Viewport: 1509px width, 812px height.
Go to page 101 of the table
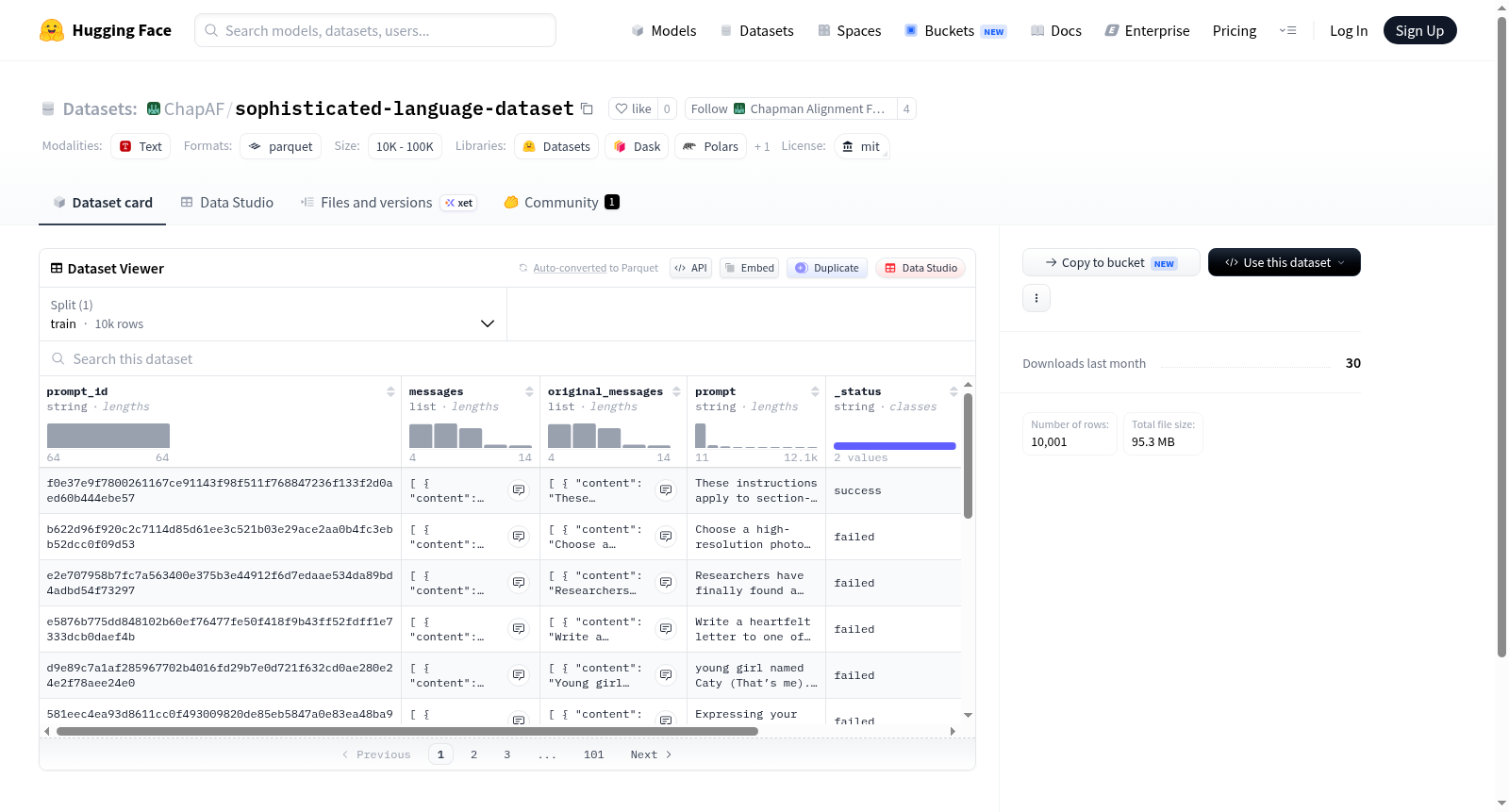pyautogui.click(x=593, y=754)
